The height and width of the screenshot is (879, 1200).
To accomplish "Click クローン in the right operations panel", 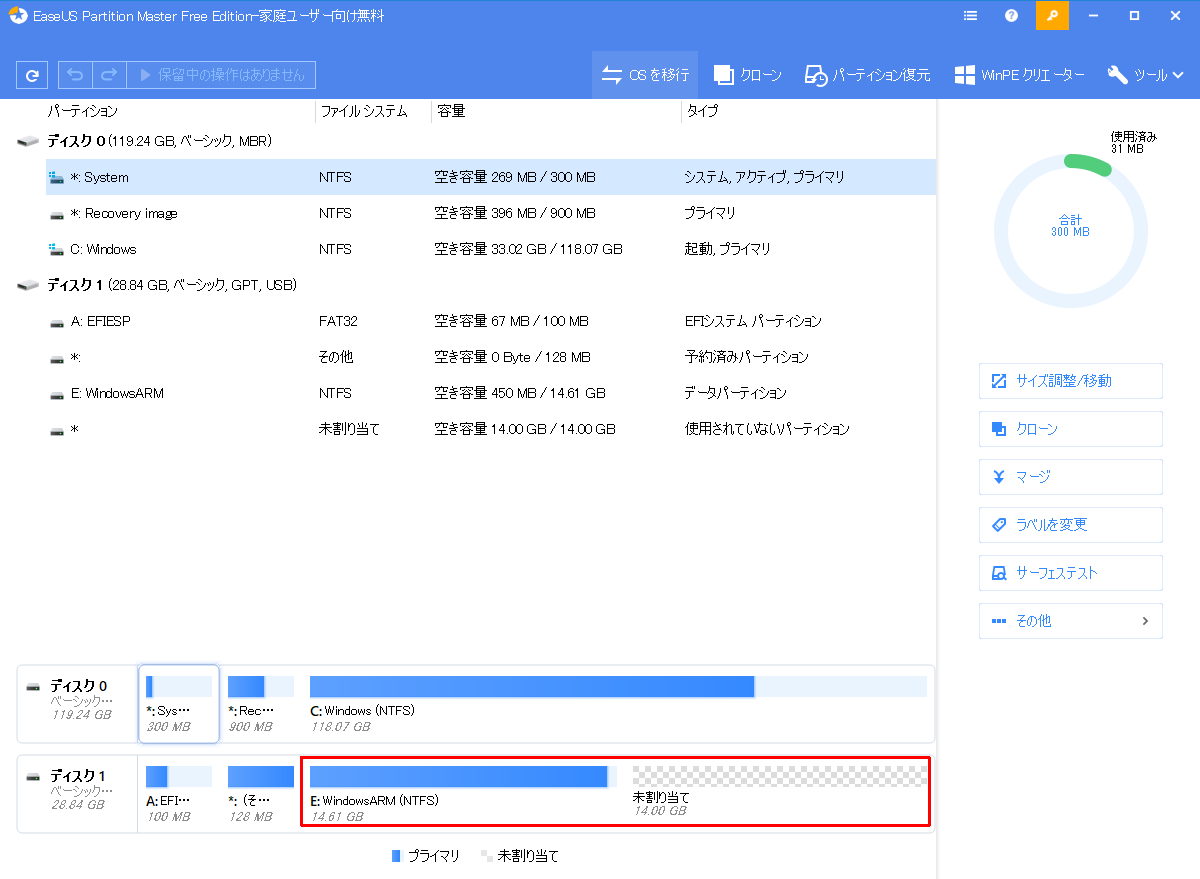I will point(1070,429).
